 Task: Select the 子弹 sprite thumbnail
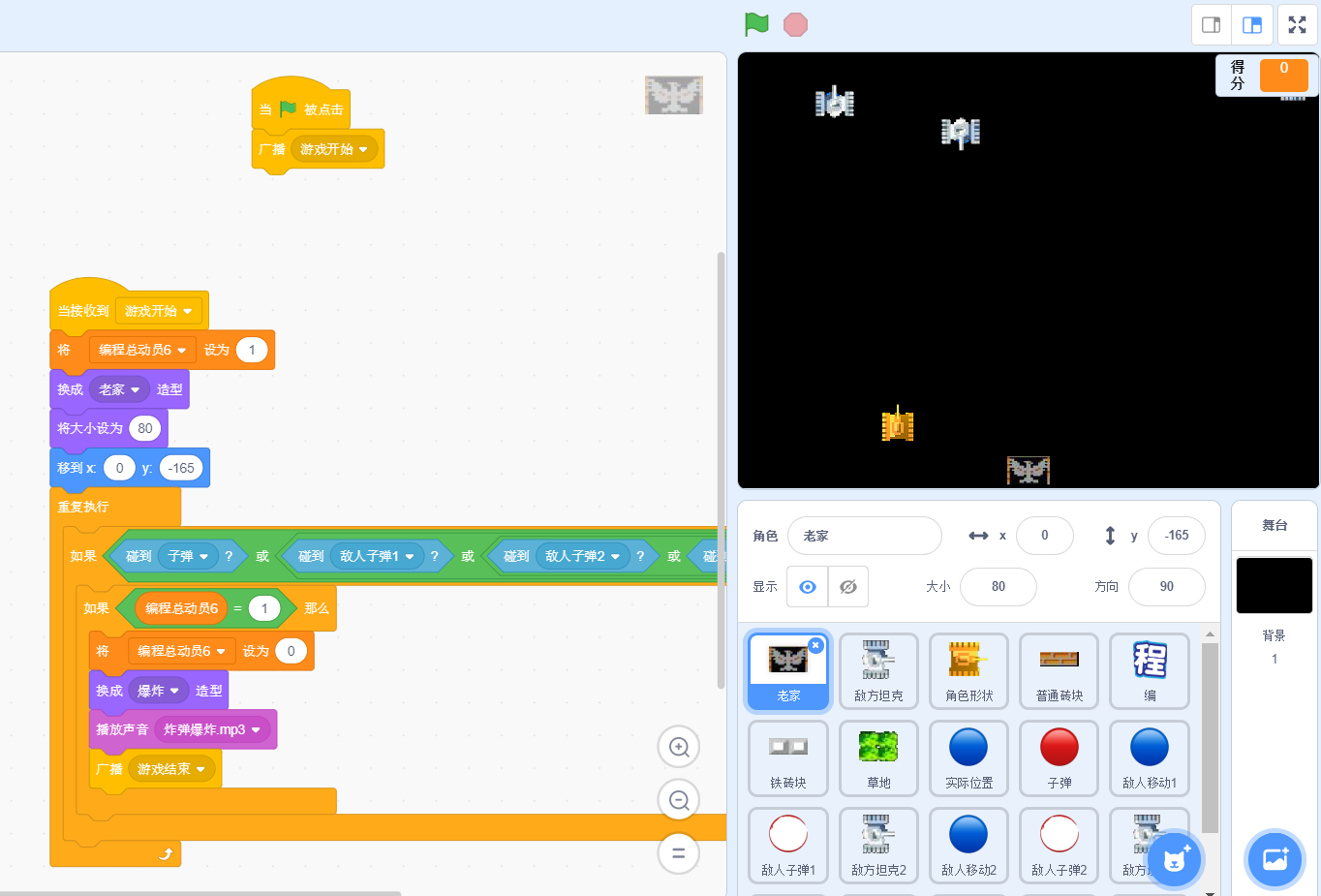[1059, 757]
